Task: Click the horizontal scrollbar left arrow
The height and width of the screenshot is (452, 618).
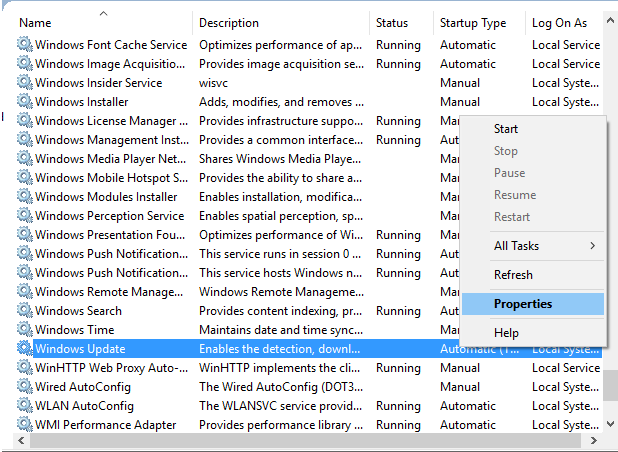Action: click(x=21, y=440)
